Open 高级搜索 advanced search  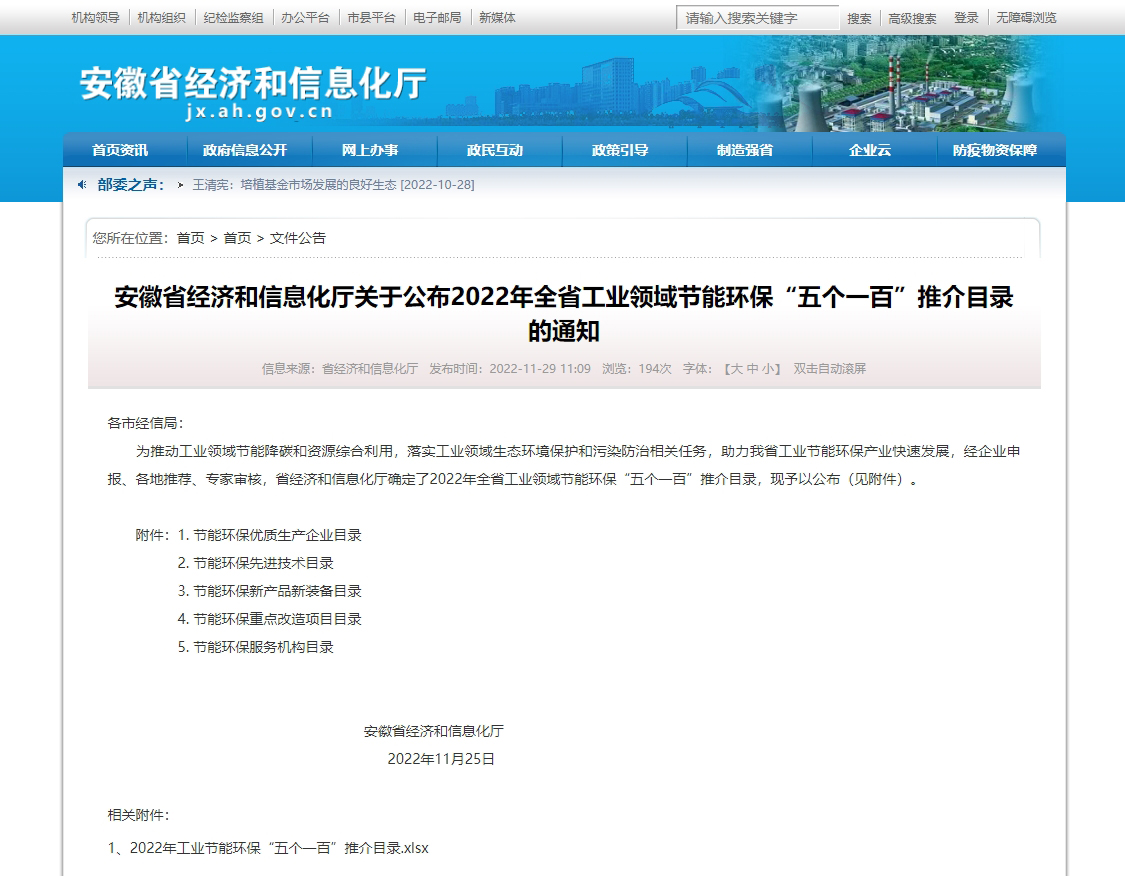pos(912,18)
